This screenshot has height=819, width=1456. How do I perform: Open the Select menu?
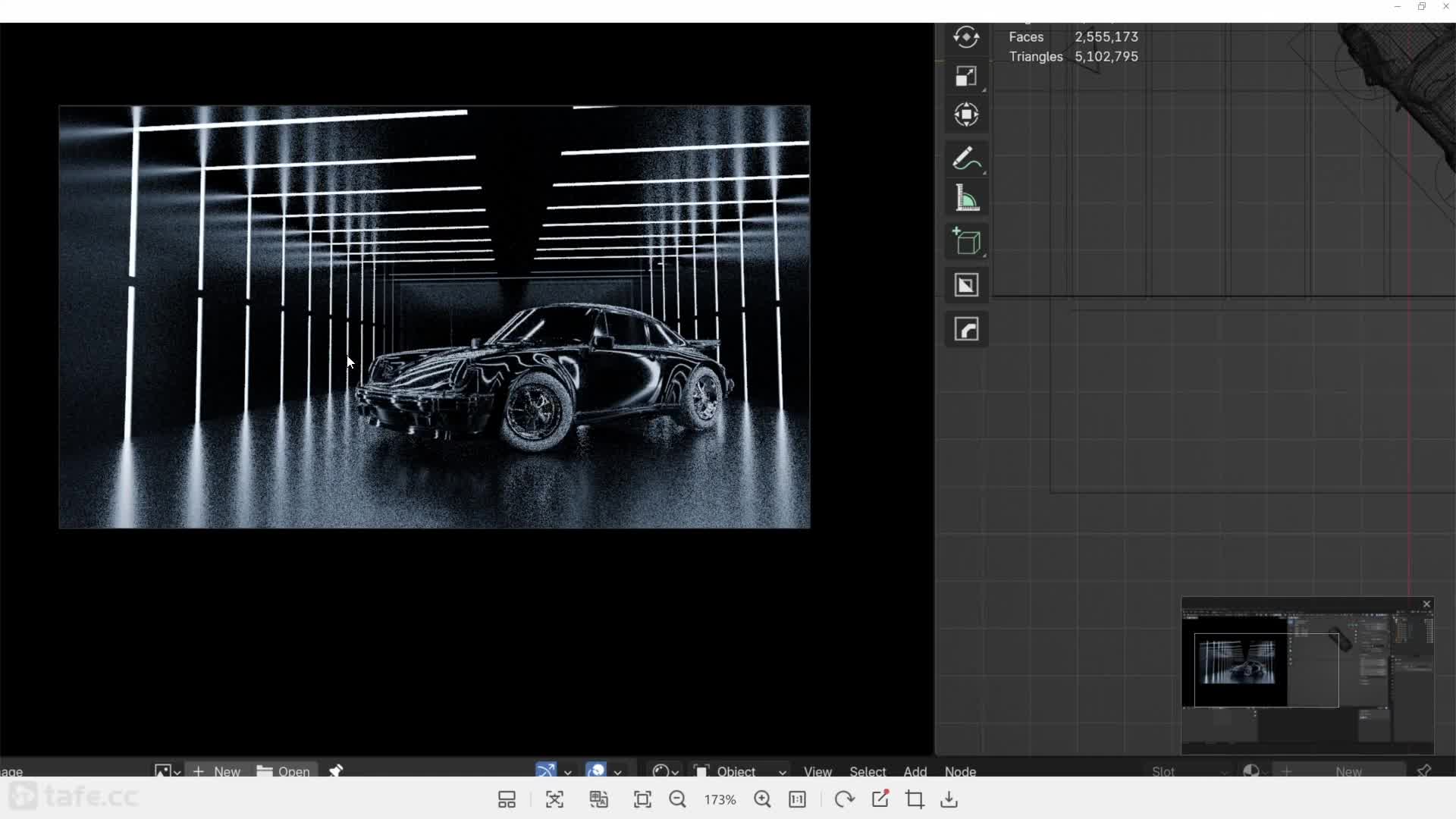[868, 770]
